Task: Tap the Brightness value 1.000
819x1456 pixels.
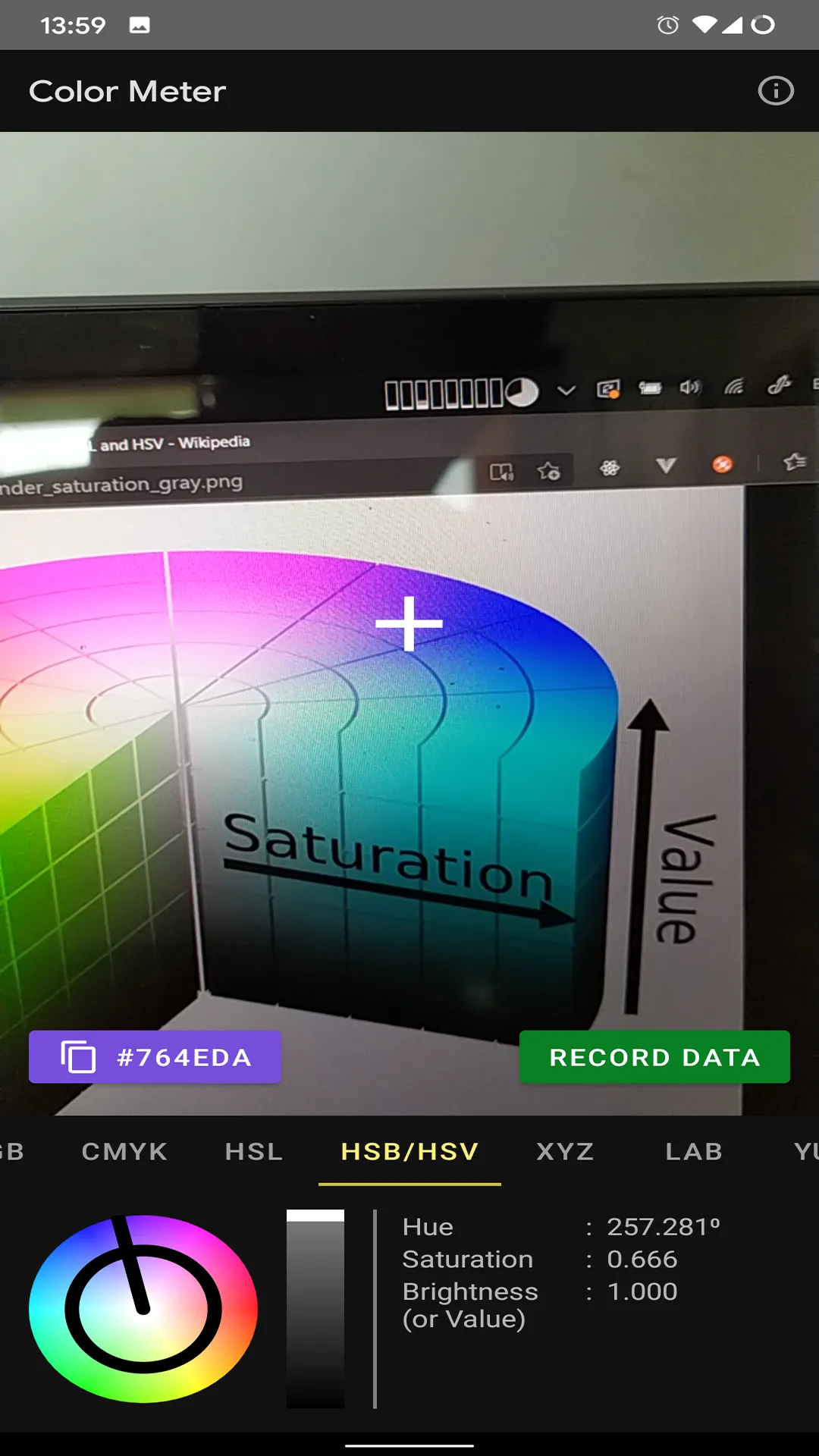Action: click(x=642, y=1291)
